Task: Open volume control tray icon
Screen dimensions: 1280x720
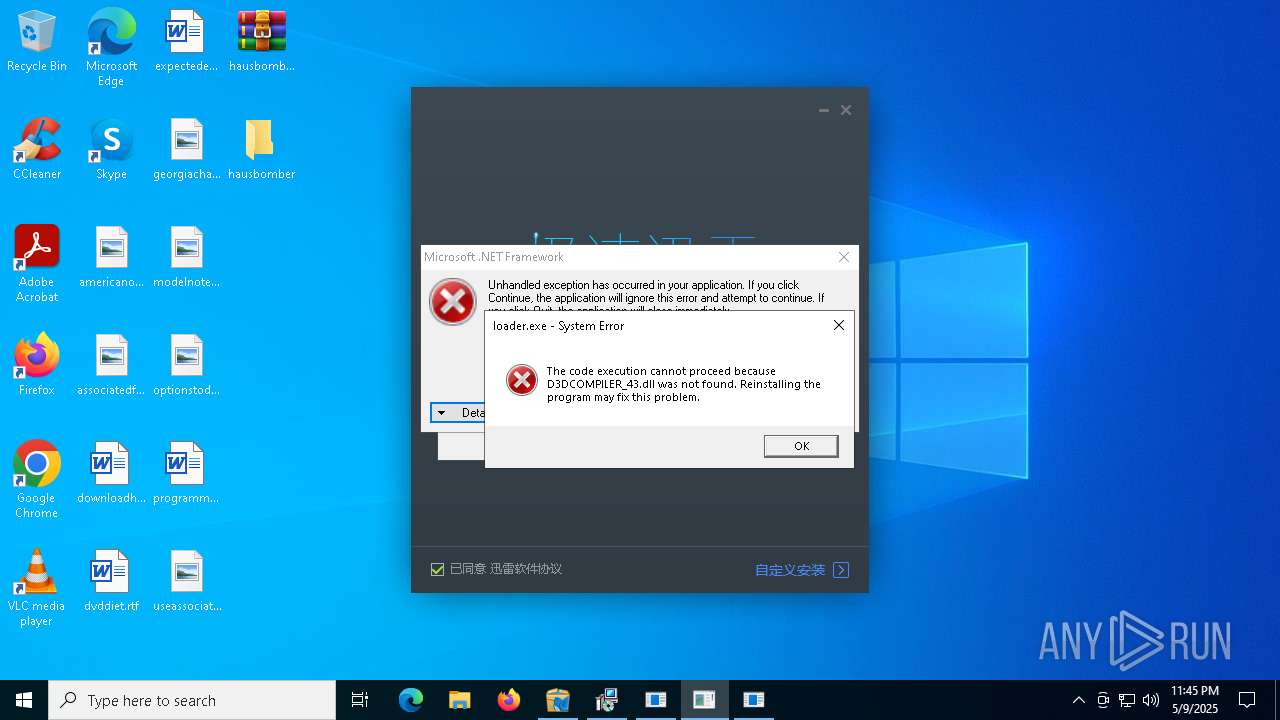Action: pos(1151,700)
